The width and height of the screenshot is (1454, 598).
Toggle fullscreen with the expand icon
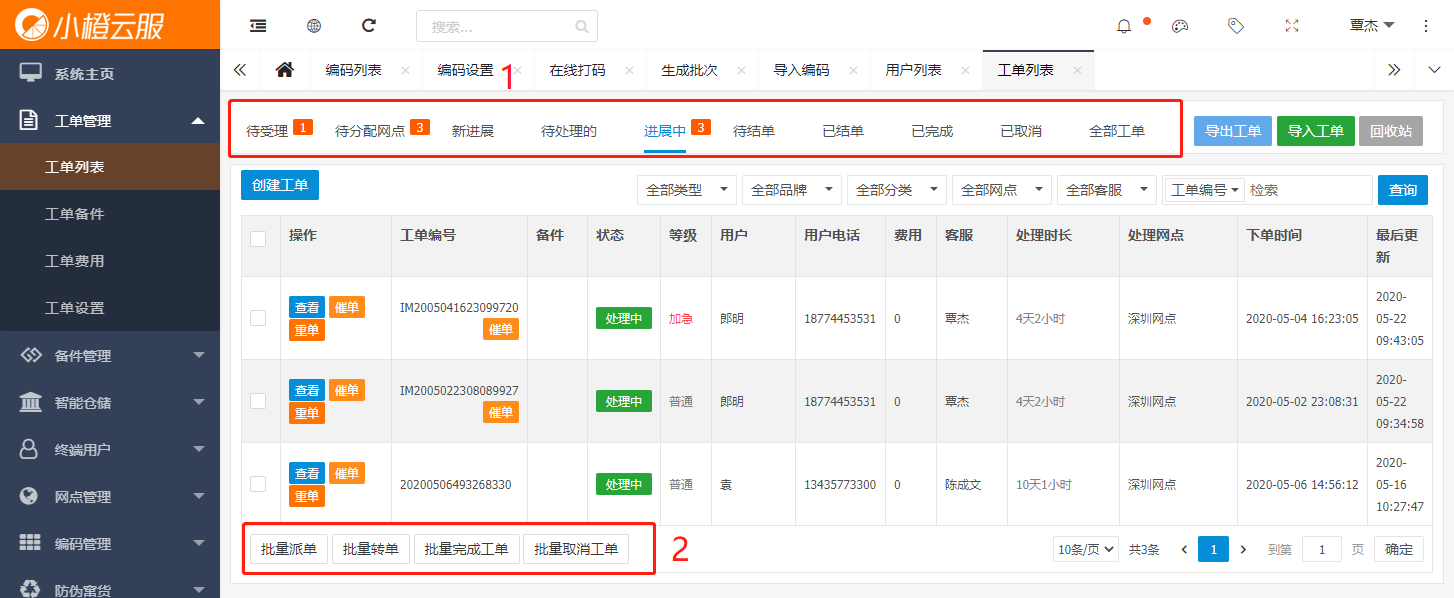[x=1292, y=26]
